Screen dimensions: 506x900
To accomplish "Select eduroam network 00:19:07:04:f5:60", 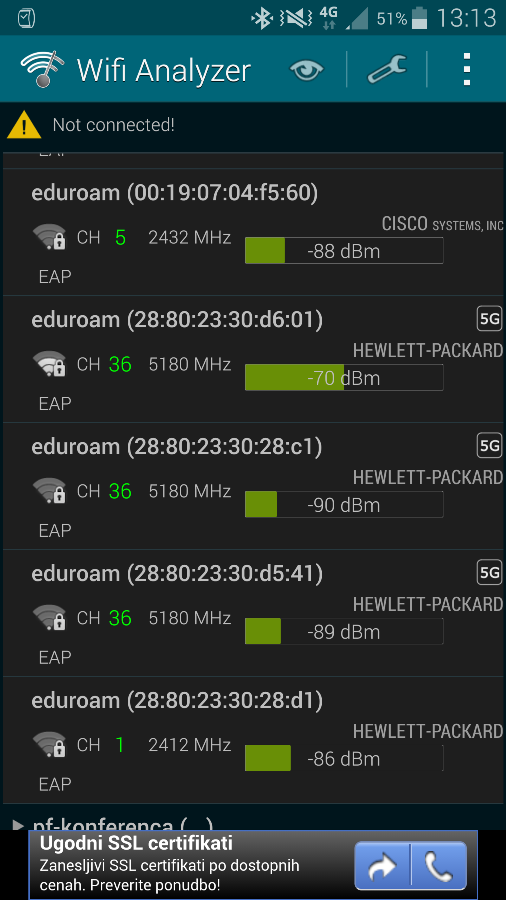I will [253, 232].
